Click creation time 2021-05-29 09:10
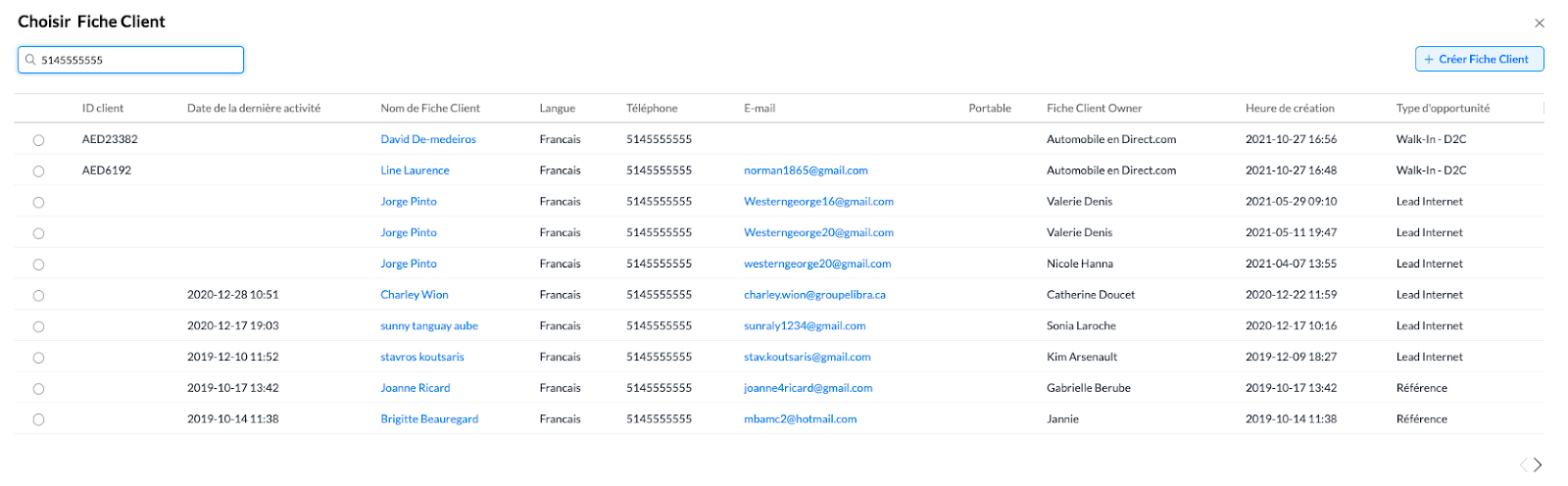The width and height of the screenshot is (1568, 486). (1291, 202)
